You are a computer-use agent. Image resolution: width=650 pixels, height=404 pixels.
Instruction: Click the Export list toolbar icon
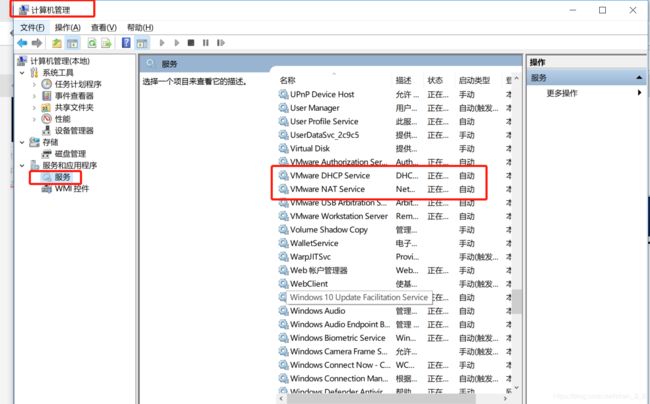click(x=106, y=43)
